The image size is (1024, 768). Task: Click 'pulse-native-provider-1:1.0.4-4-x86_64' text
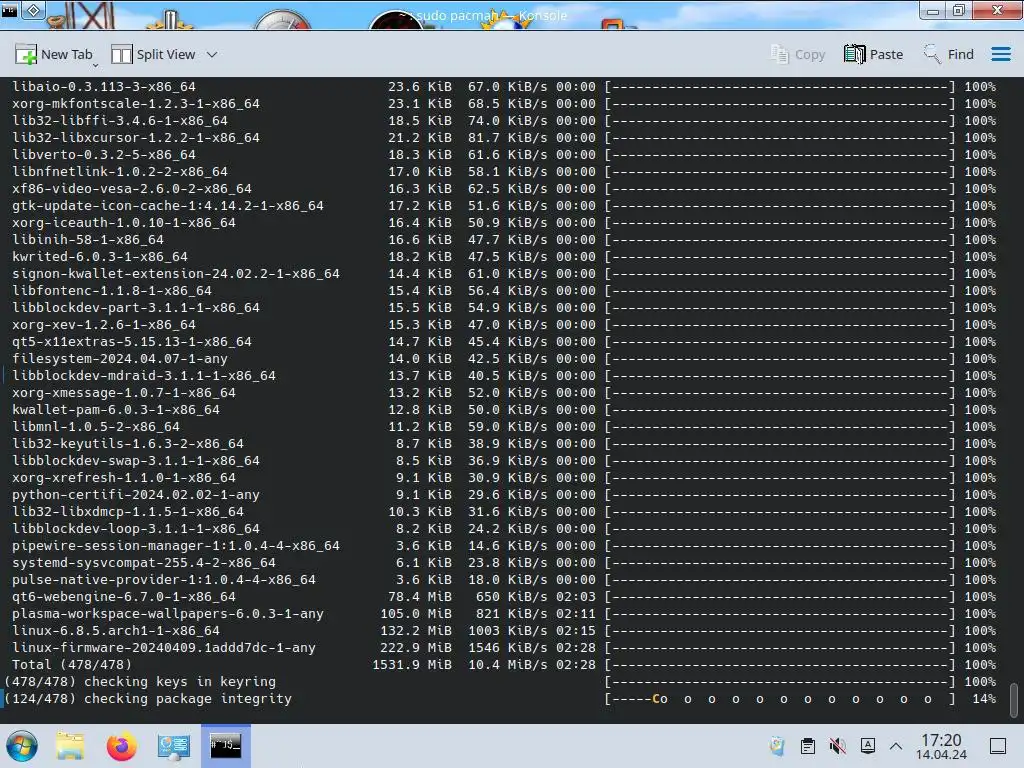click(164, 579)
